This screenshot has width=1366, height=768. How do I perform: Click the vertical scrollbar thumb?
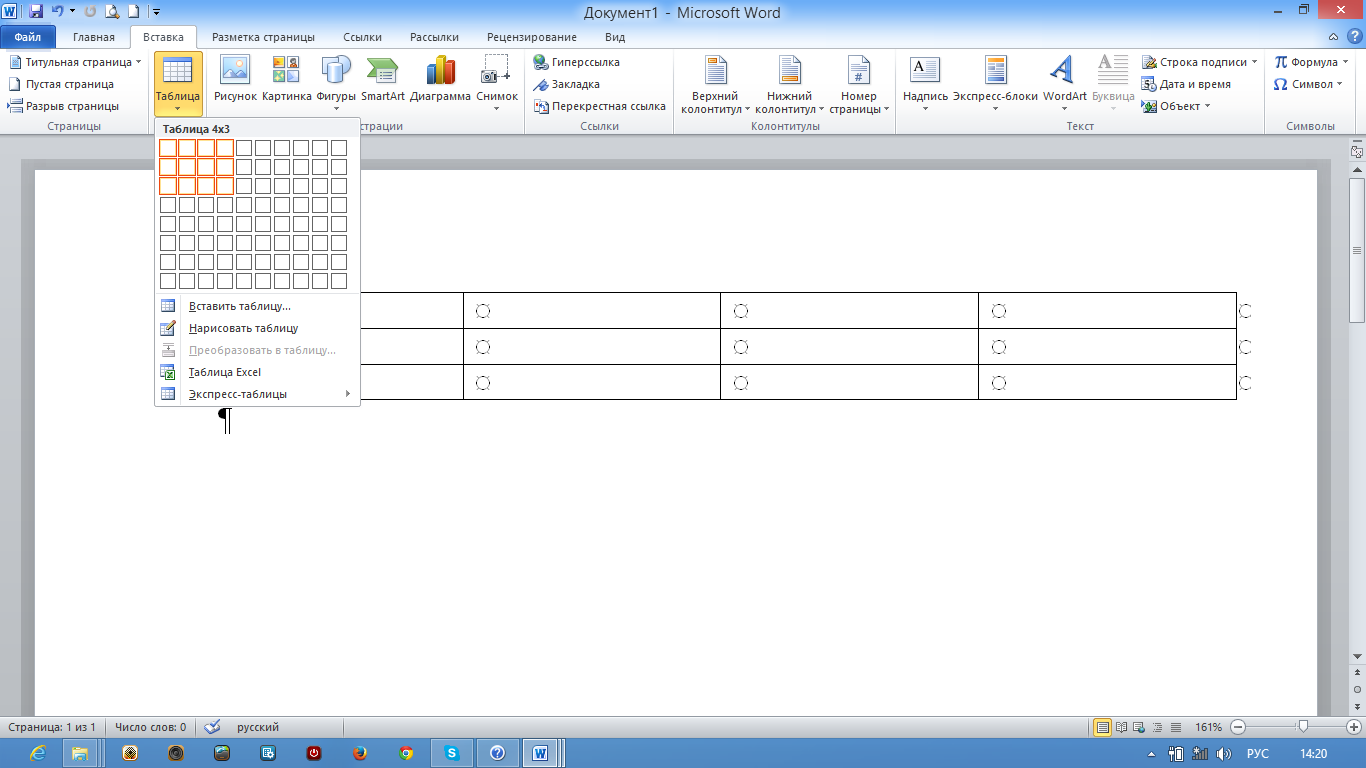[x=1357, y=250]
